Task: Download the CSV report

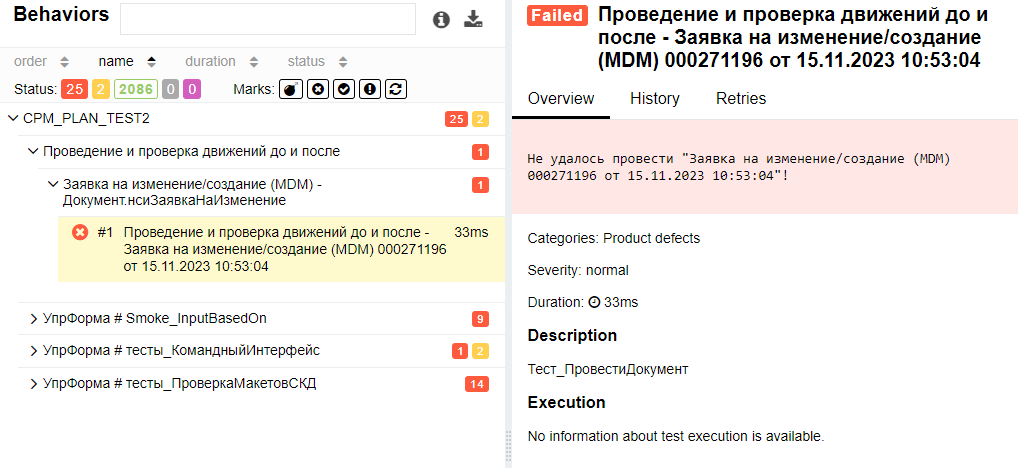Action: (x=473, y=19)
